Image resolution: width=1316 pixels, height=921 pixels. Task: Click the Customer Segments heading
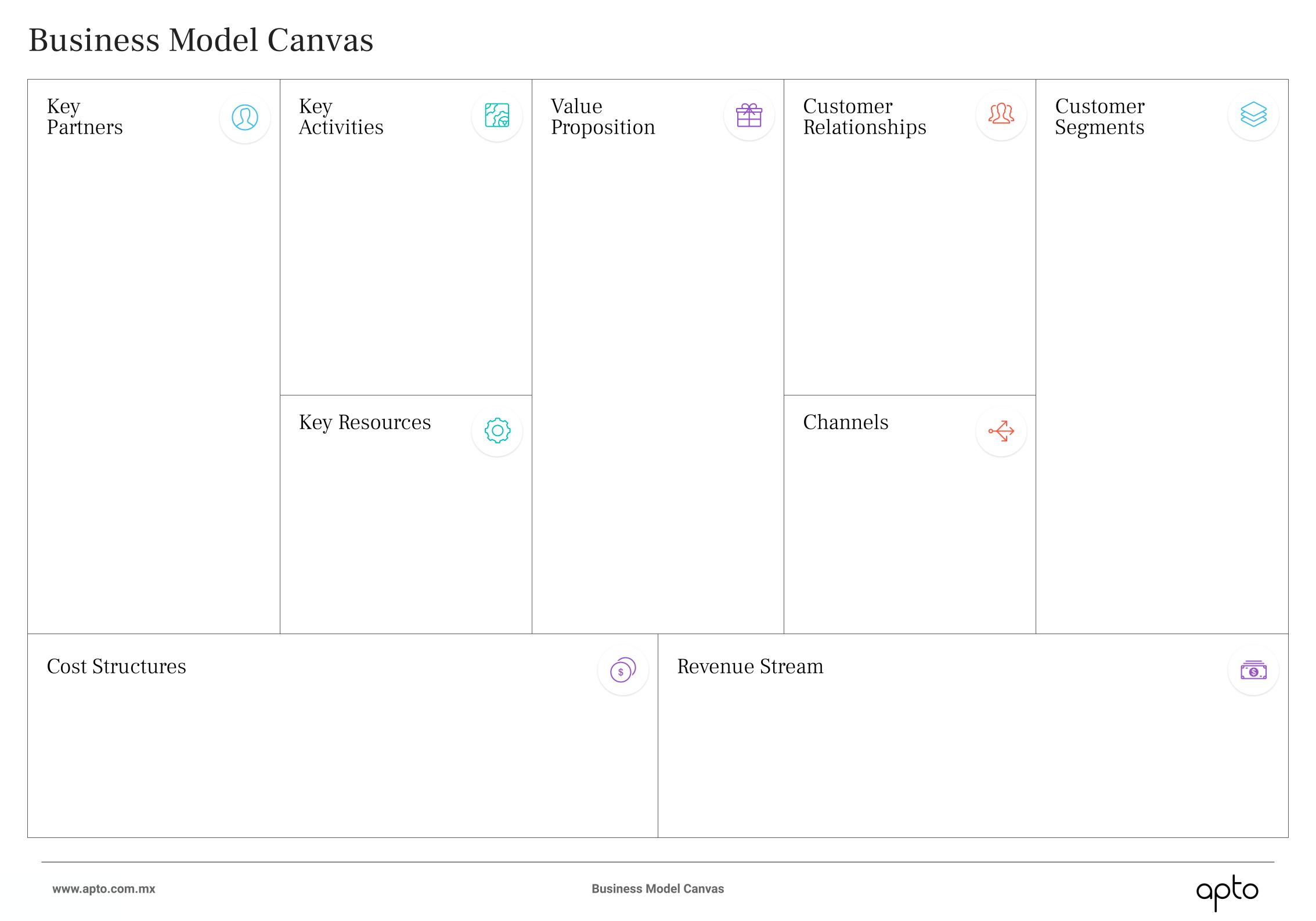point(1099,117)
